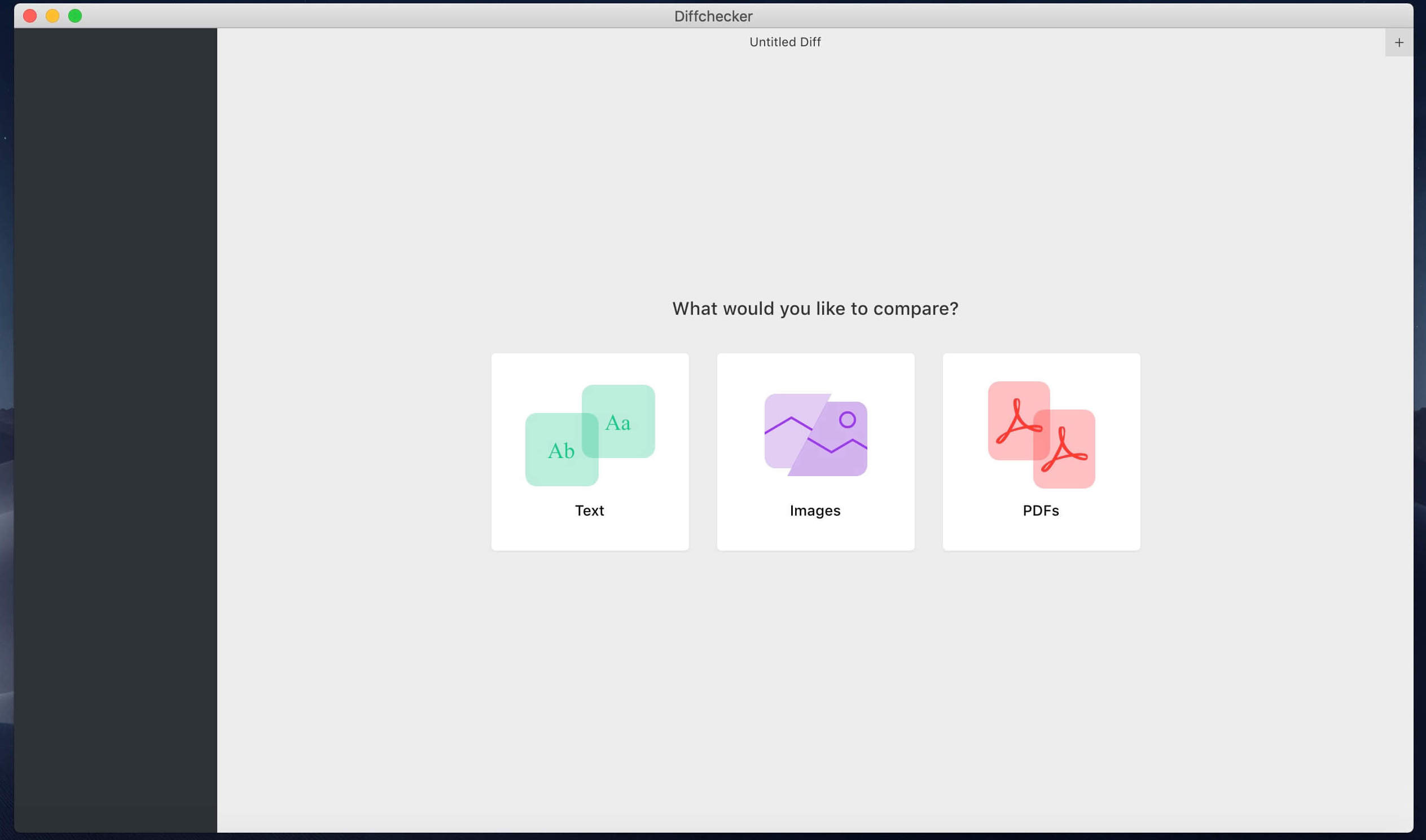Select the Untitled Diff tab
The height and width of the screenshot is (840, 1426).
784,42
